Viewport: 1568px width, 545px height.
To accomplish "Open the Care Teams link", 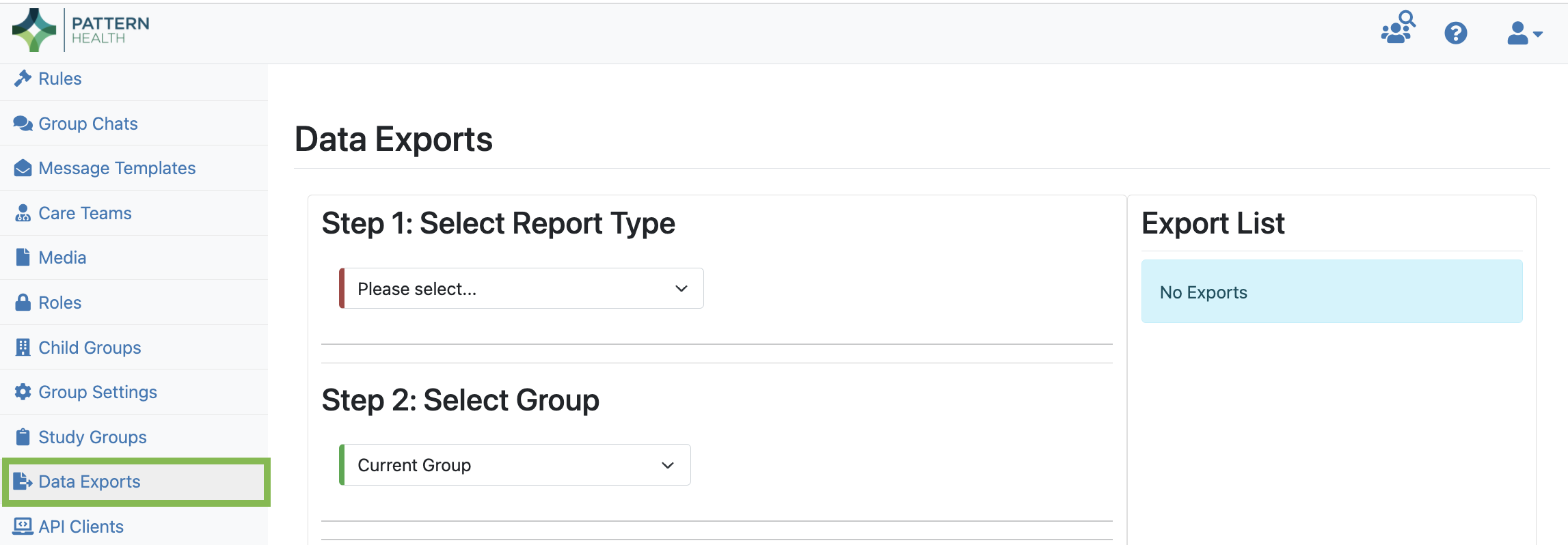I will pyautogui.click(x=85, y=213).
